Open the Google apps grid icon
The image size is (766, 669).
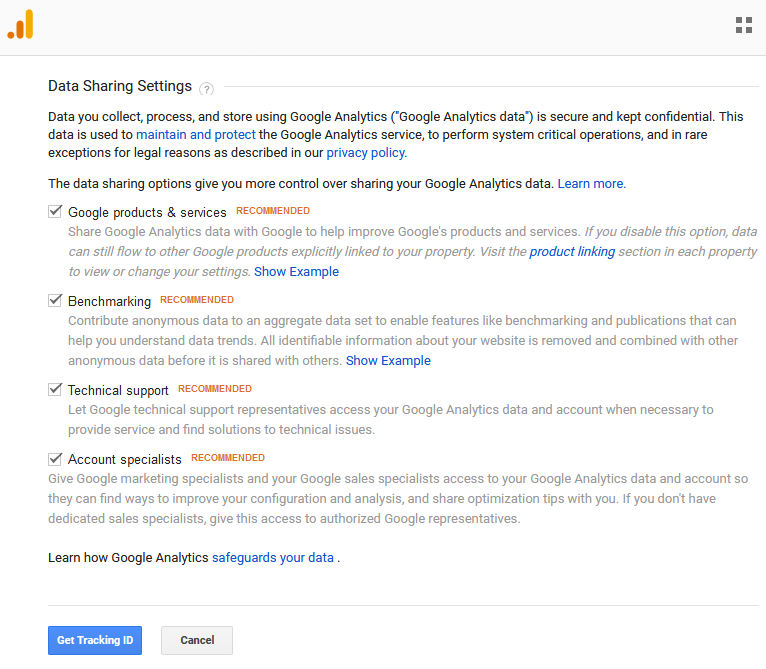(744, 25)
